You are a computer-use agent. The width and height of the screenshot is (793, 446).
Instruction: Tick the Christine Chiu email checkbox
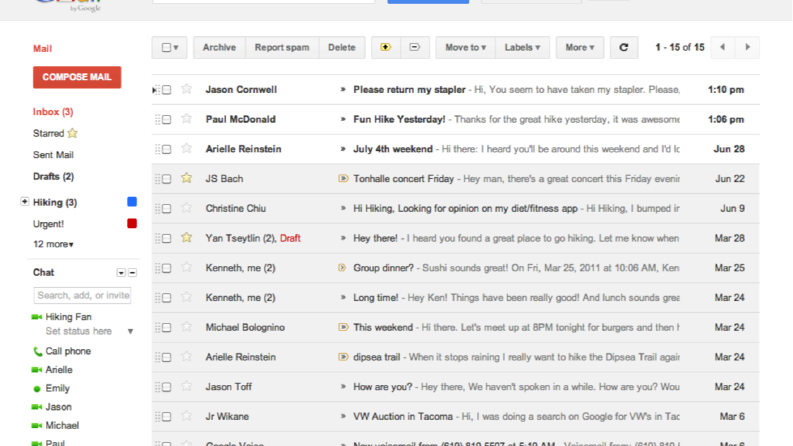tap(166, 208)
